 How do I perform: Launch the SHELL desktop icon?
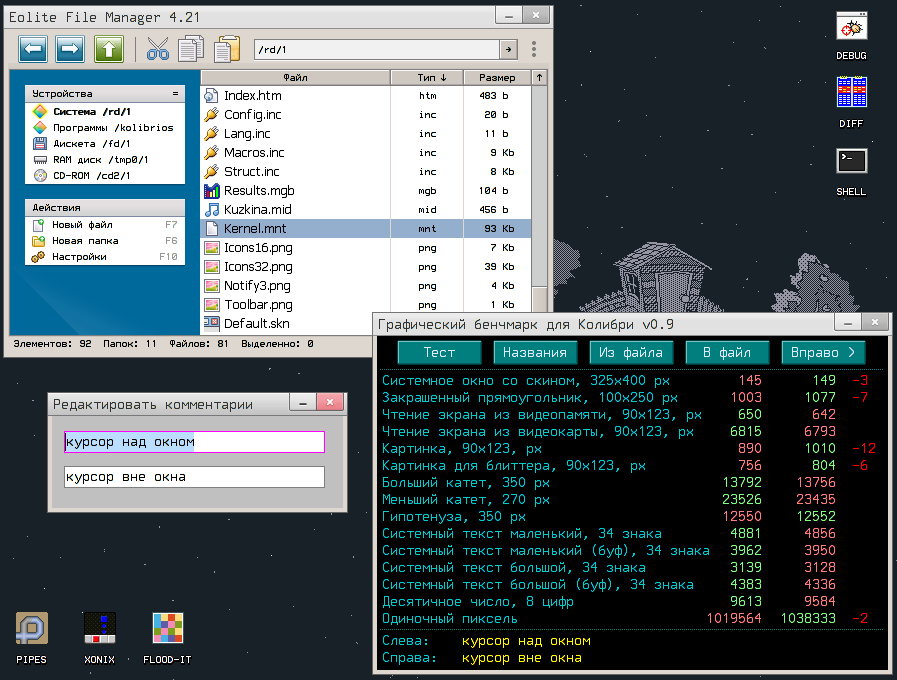click(x=851, y=162)
